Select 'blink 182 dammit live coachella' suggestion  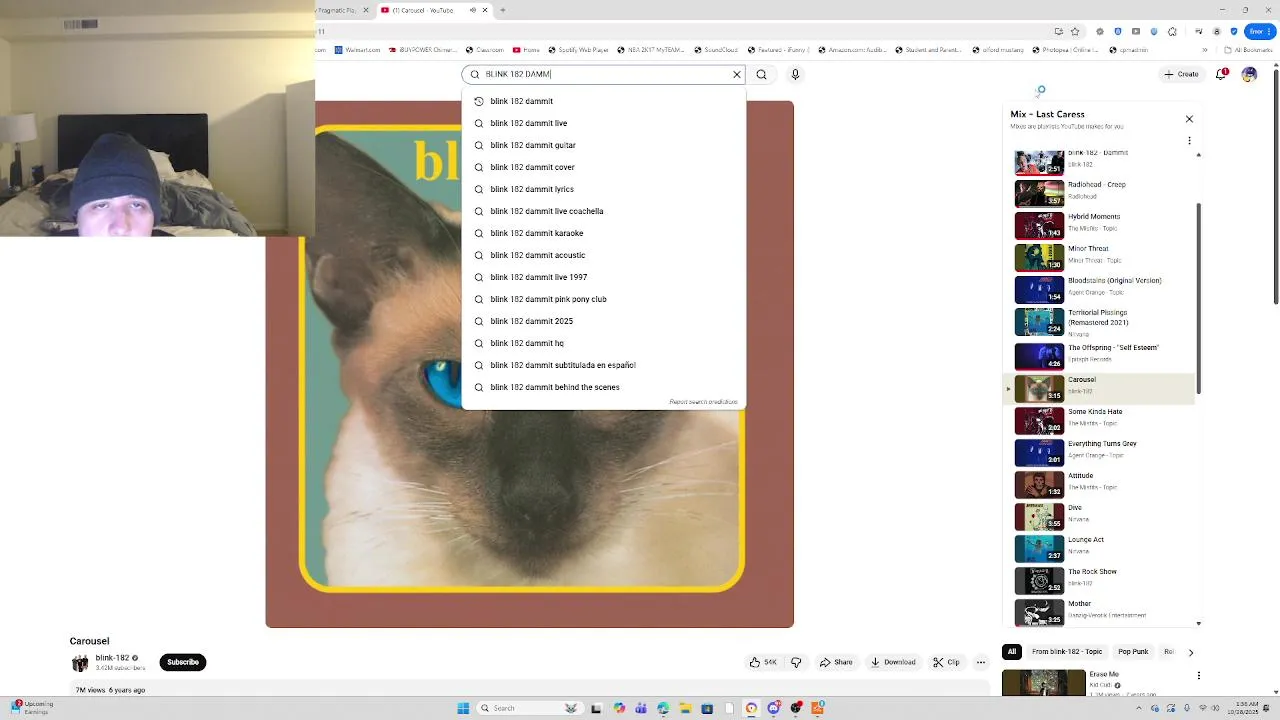pos(604,211)
